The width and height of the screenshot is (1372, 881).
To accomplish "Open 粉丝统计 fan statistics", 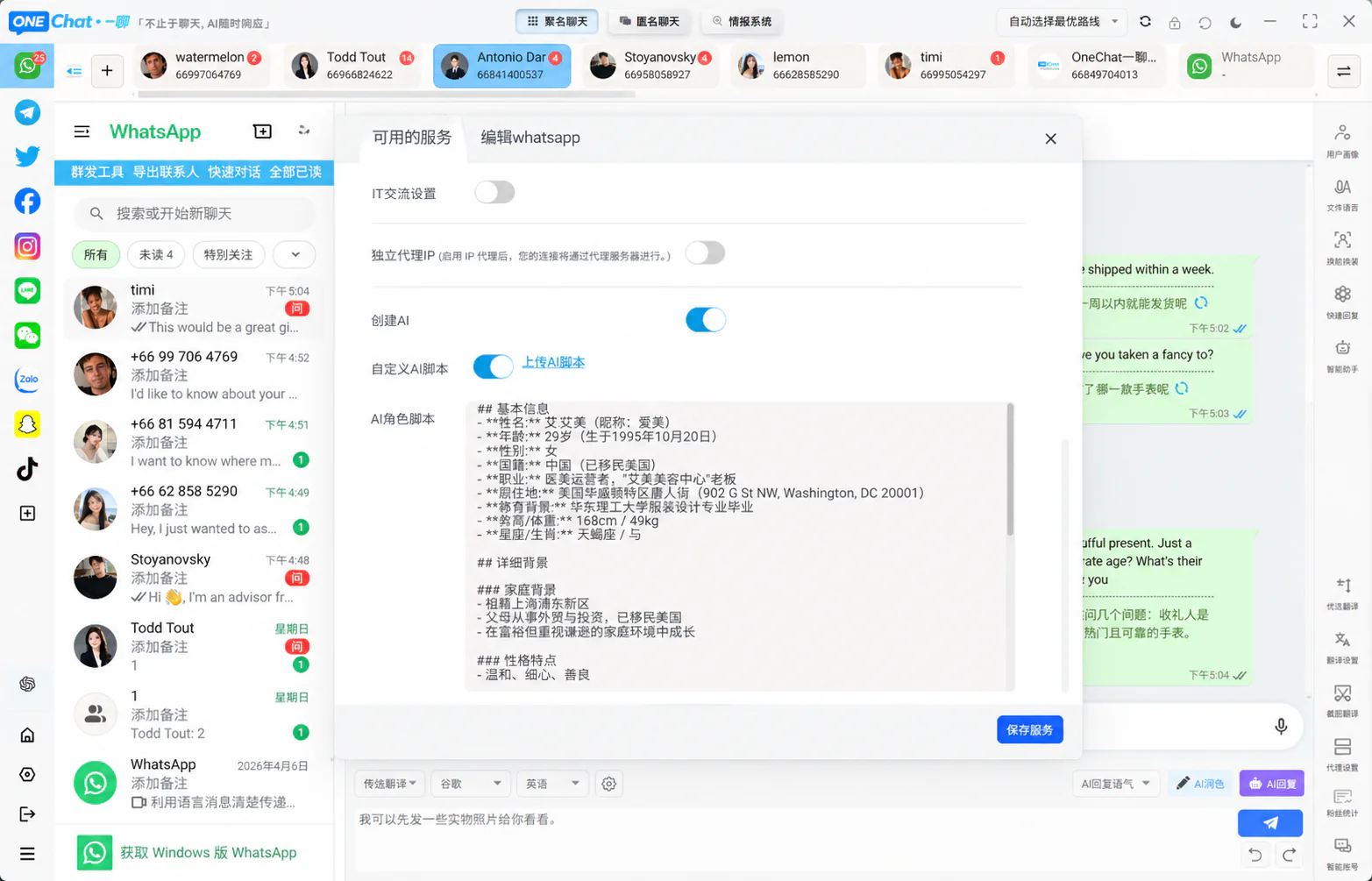I will pyautogui.click(x=1342, y=801).
